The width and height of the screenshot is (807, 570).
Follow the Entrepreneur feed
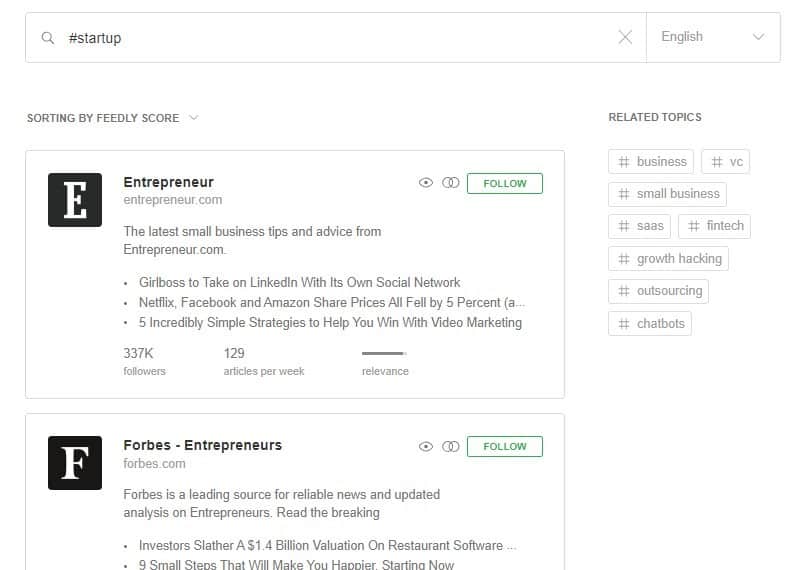coord(504,184)
